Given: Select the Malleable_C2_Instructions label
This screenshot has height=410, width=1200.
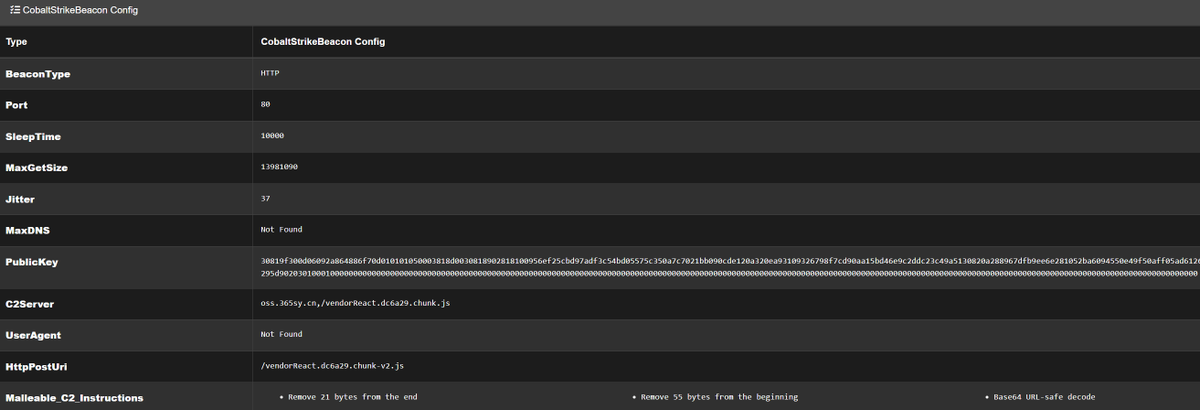Looking at the screenshot, I should [74, 398].
